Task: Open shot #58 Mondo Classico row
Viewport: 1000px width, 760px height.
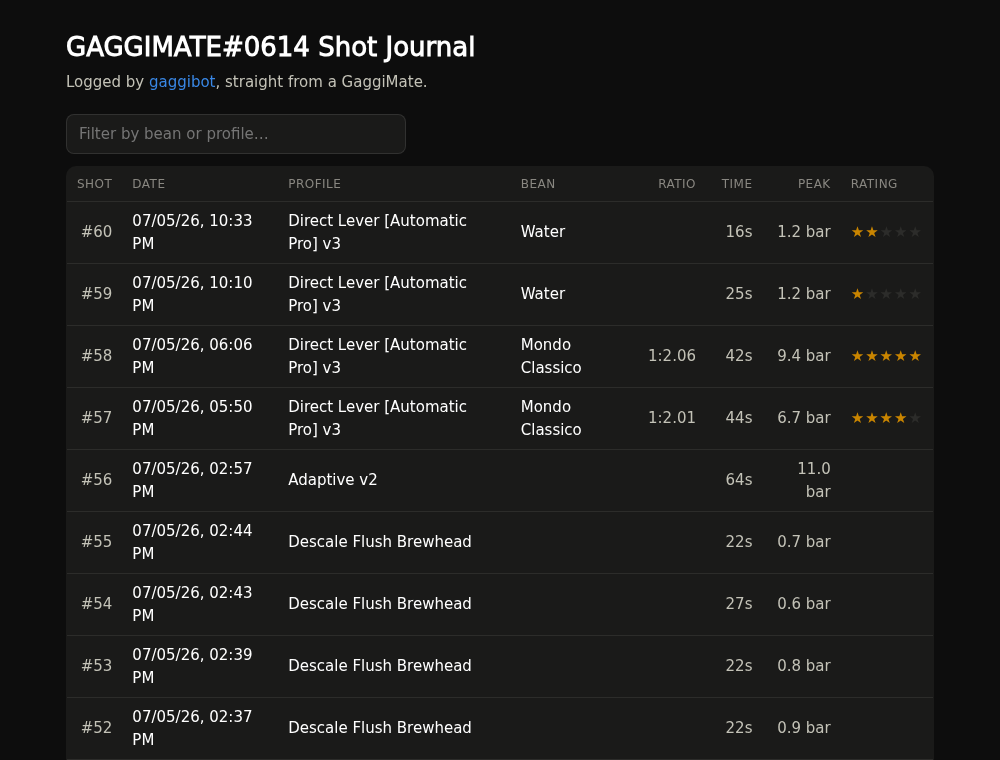Action: tap(500, 356)
